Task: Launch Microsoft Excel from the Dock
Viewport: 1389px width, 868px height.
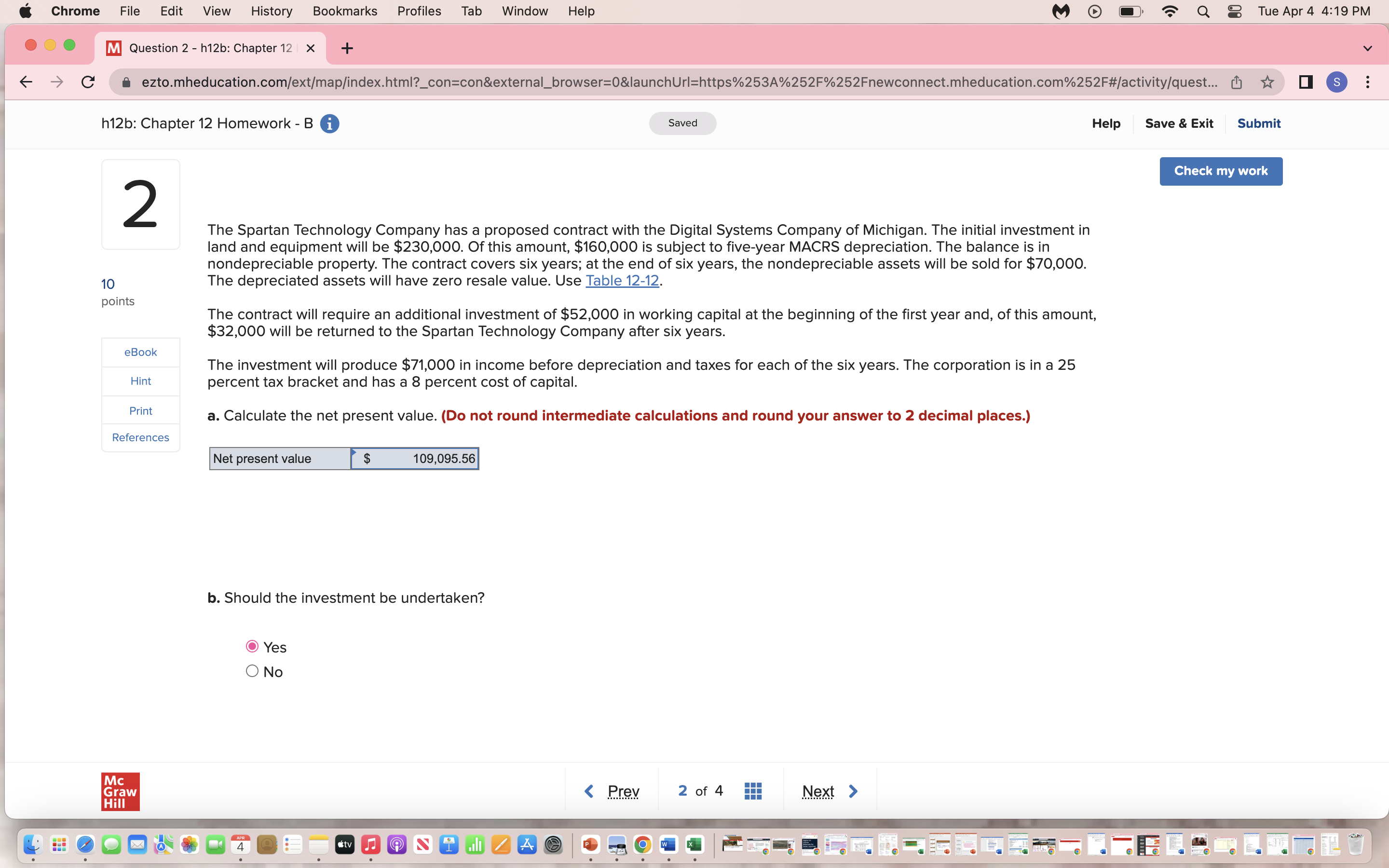Action: (x=694, y=844)
